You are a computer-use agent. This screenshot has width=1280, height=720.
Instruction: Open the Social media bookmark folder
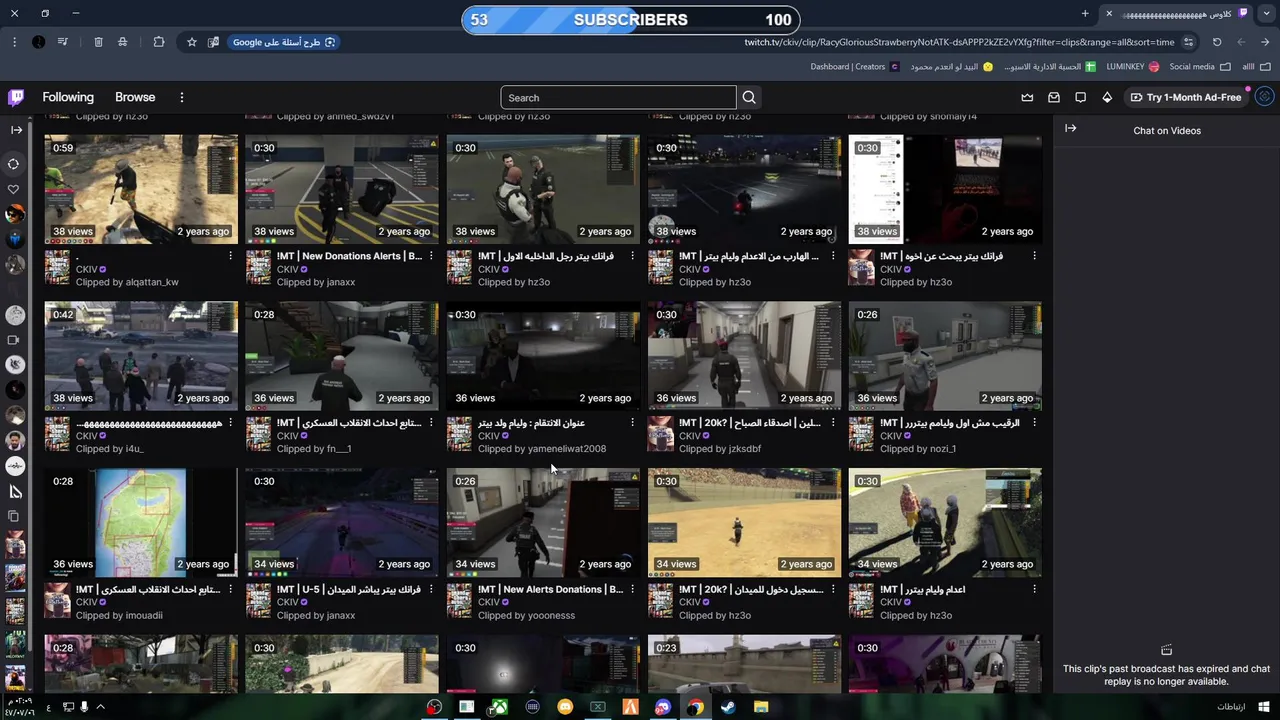point(1198,67)
